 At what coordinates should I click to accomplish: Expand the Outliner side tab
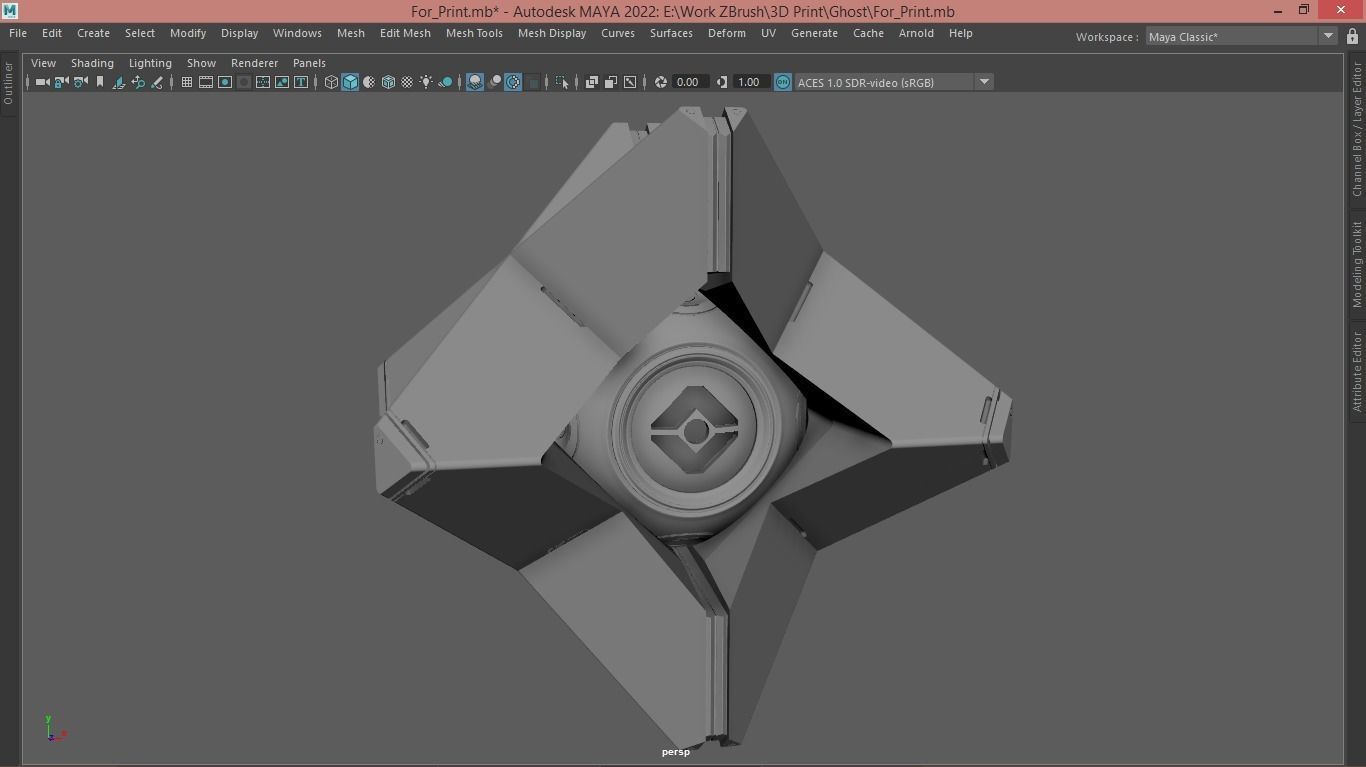[x=8, y=83]
